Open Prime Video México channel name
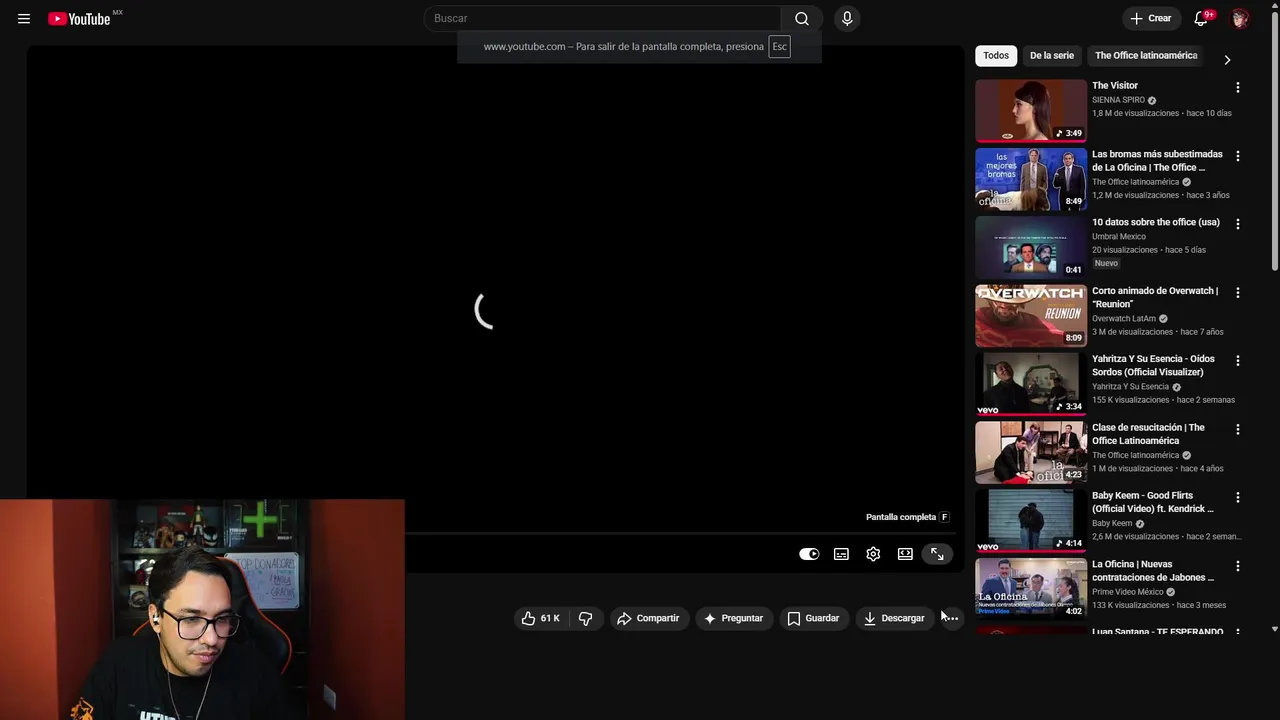1280x720 pixels. click(x=1128, y=592)
